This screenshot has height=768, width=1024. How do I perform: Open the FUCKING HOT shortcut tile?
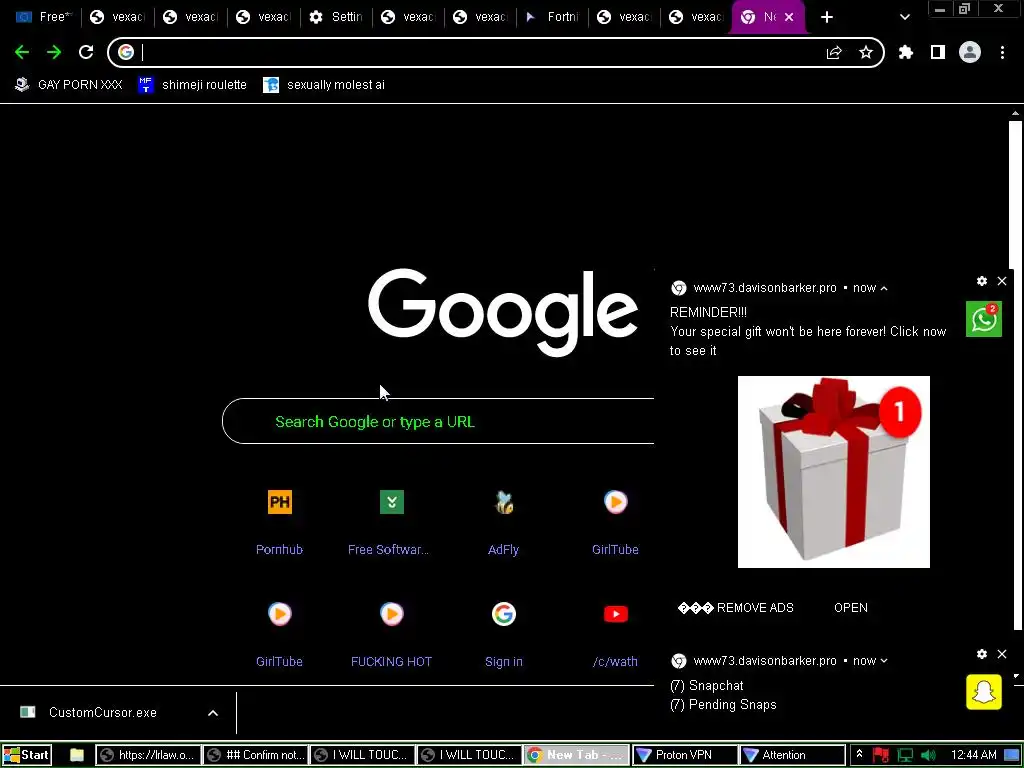pyautogui.click(x=391, y=634)
